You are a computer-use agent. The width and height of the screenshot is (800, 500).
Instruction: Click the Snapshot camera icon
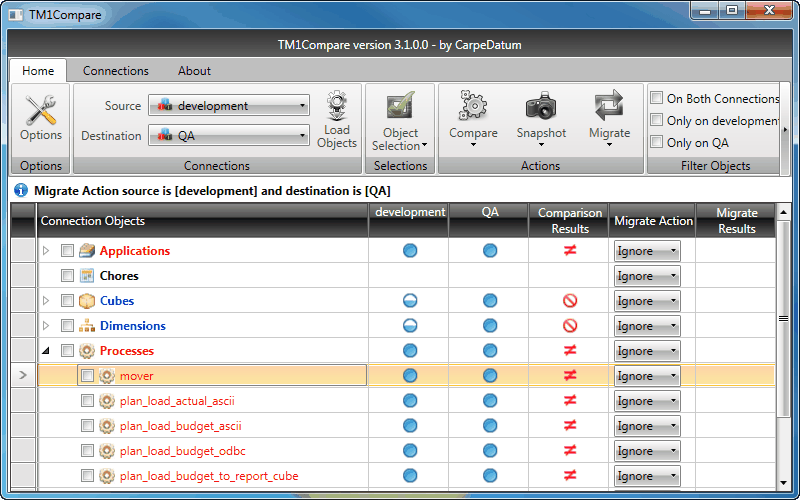tap(541, 106)
